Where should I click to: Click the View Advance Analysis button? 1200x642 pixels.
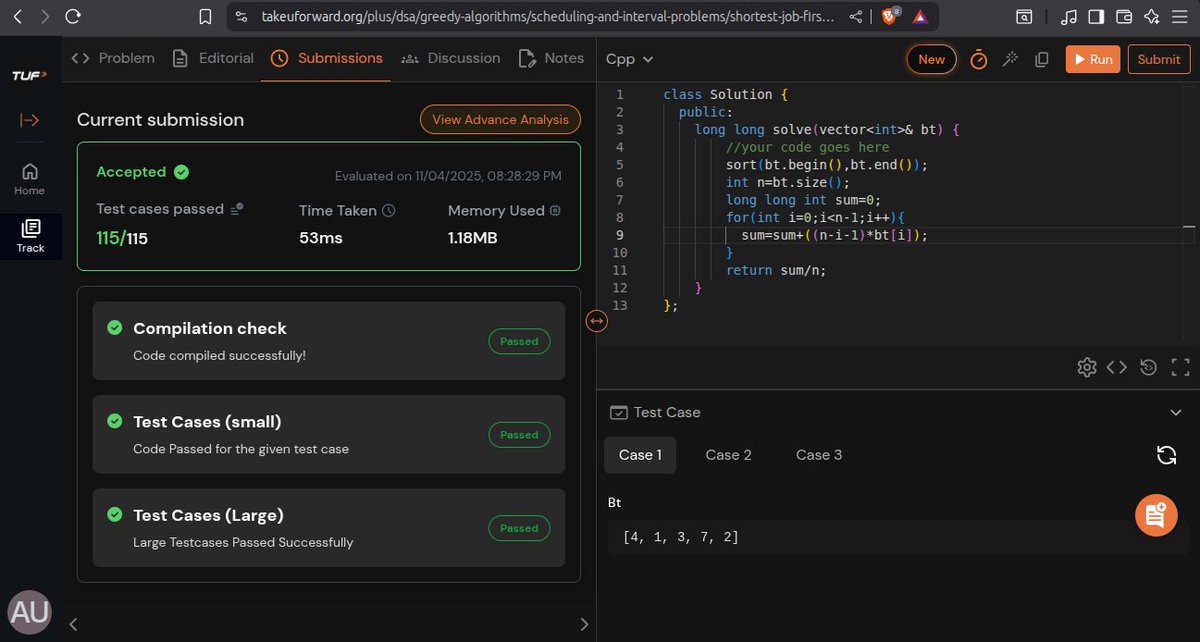pos(500,119)
